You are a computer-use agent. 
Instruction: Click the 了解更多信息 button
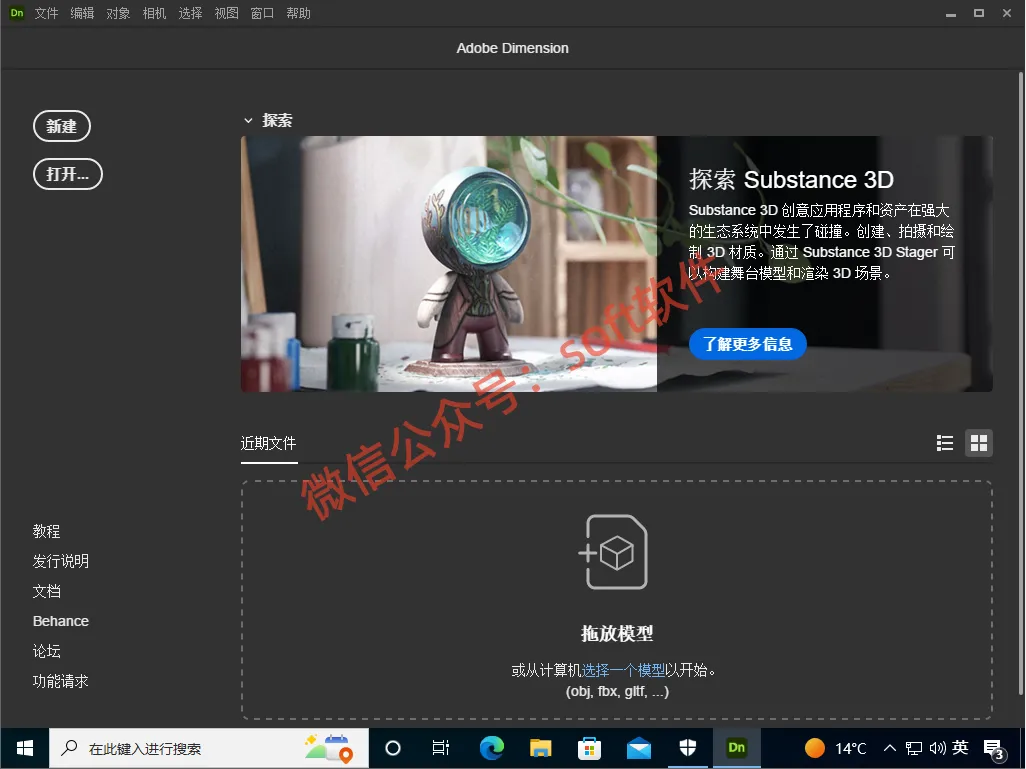pyautogui.click(x=747, y=344)
